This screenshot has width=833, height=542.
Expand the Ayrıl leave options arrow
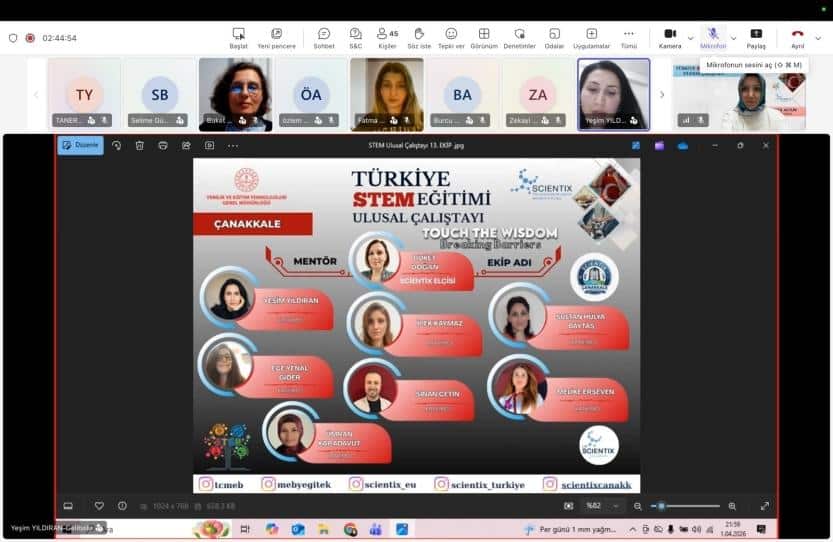[817, 38]
